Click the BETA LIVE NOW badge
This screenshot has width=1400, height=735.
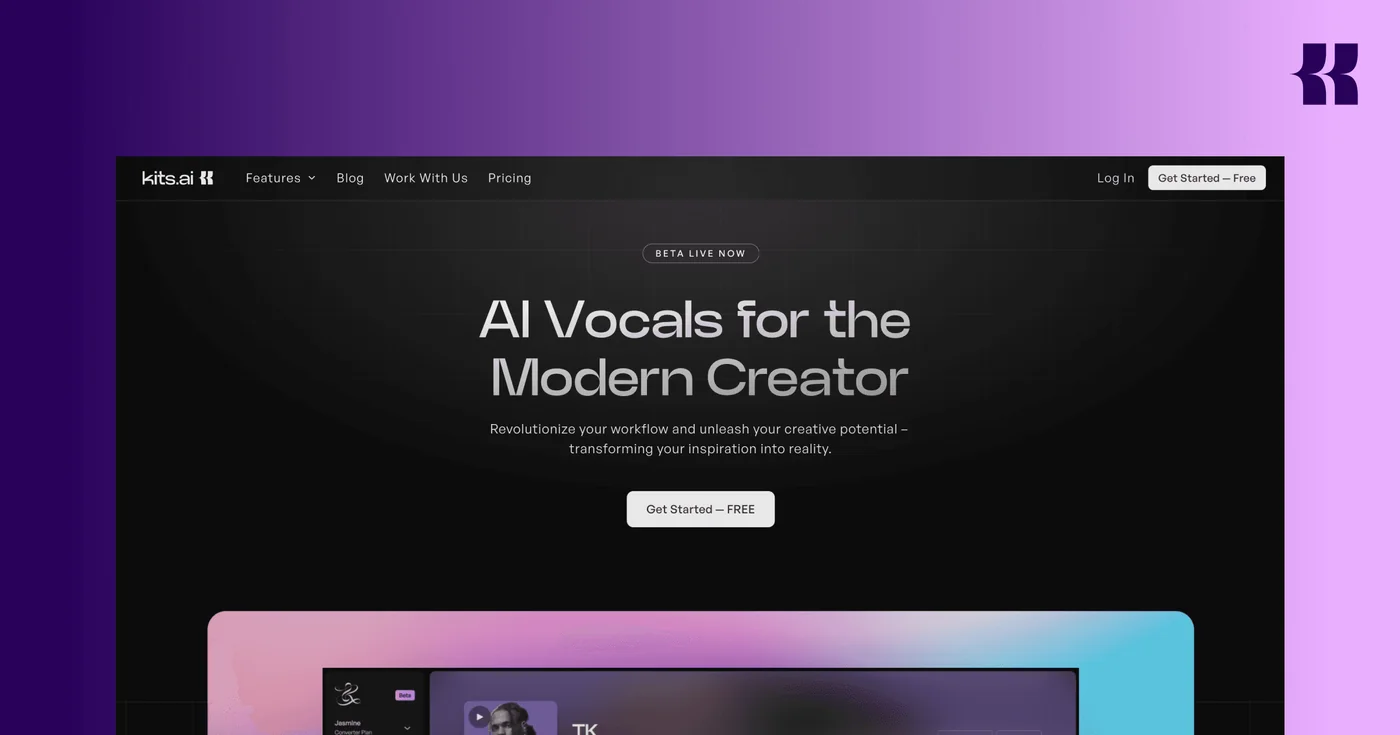coord(700,253)
